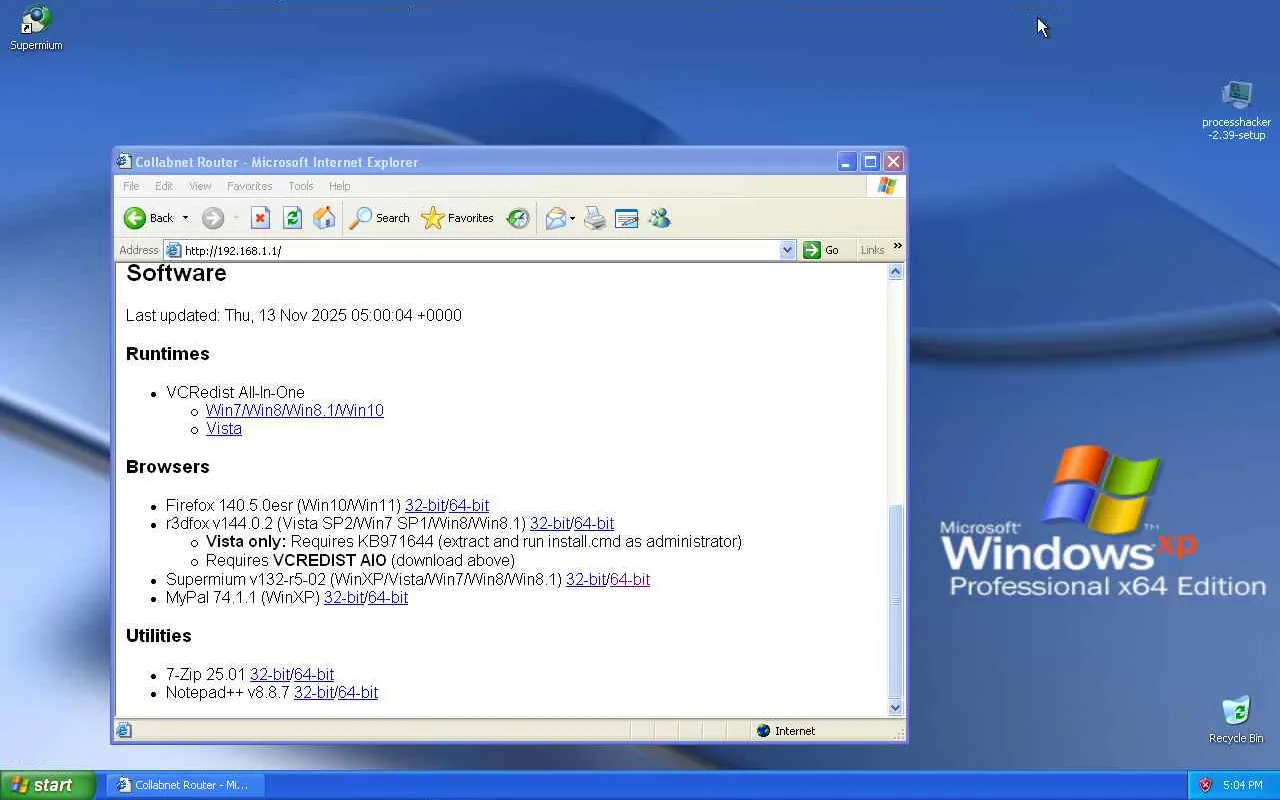
Task: Click the Mail envelope icon in toolbar
Action: (556, 218)
